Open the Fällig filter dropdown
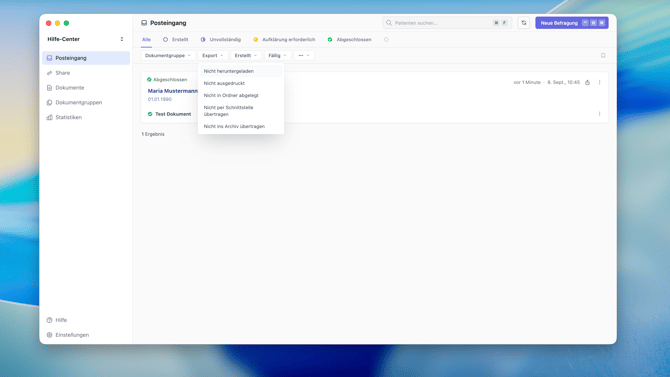Image resolution: width=670 pixels, height=377 pixels. click(x=277, y=56)
